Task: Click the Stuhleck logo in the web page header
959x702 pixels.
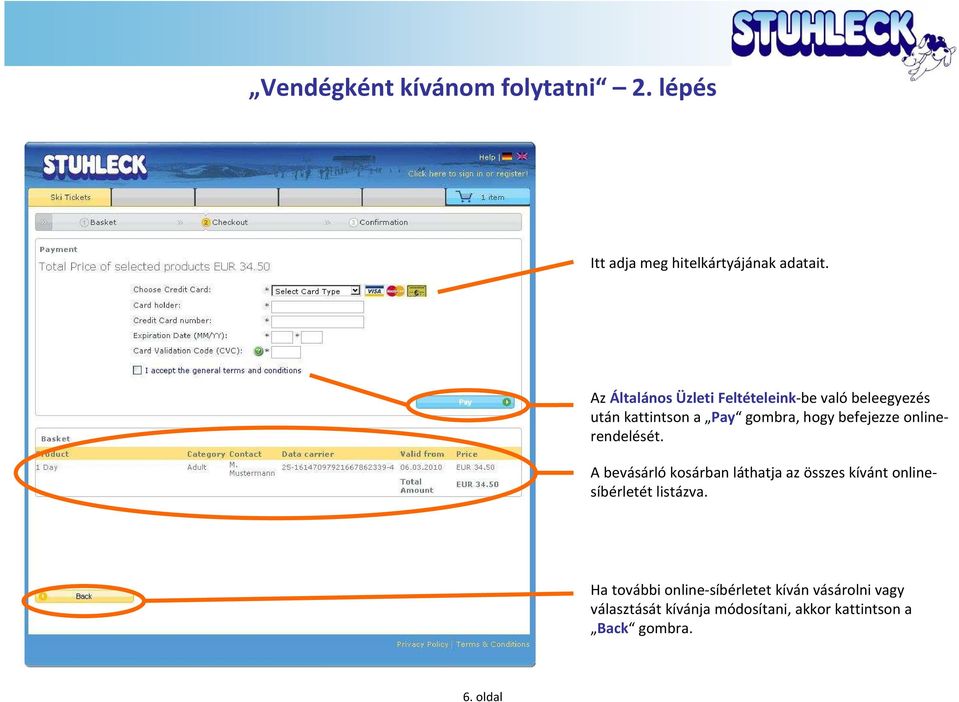Action: coord(95,166)
